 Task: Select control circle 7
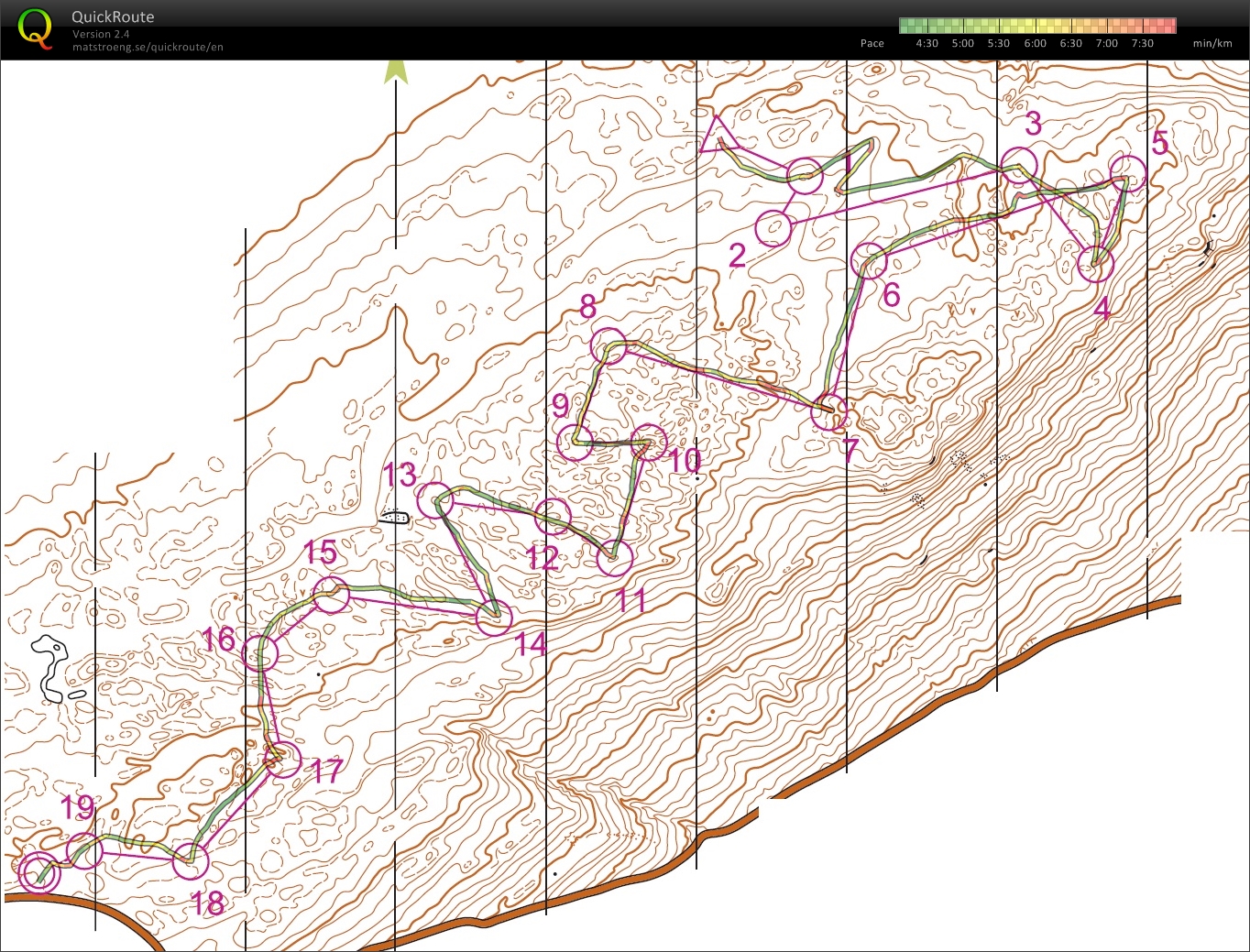tap(829, 411)
